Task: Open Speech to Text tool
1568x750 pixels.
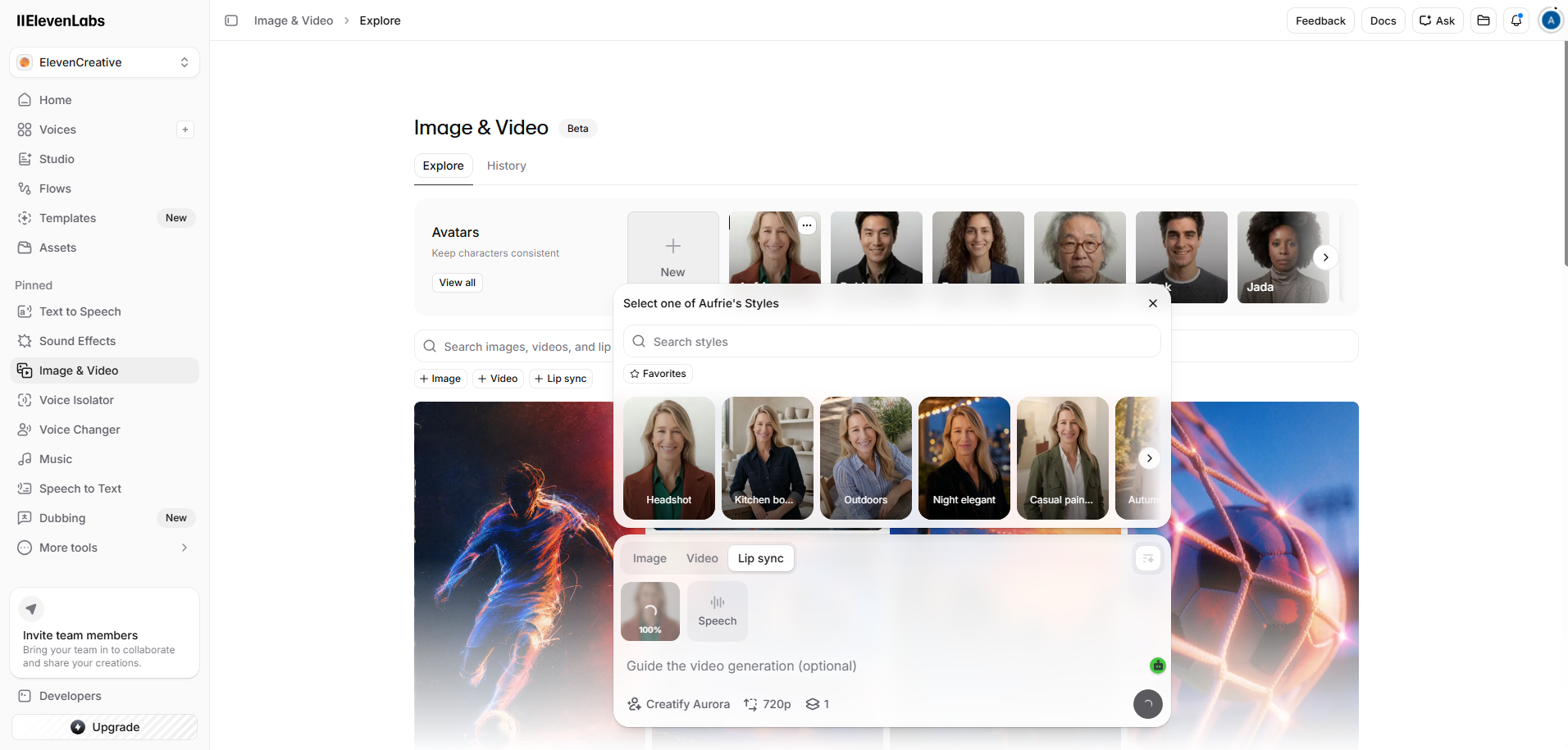Action: tap(104, 489)
